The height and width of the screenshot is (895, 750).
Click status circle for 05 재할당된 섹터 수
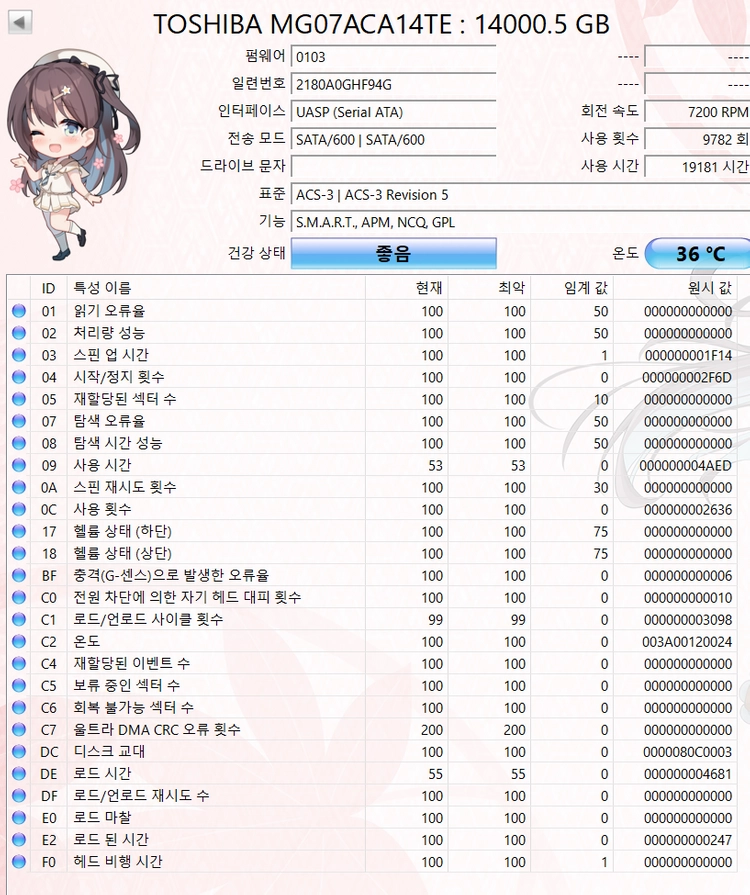point(19,399)
